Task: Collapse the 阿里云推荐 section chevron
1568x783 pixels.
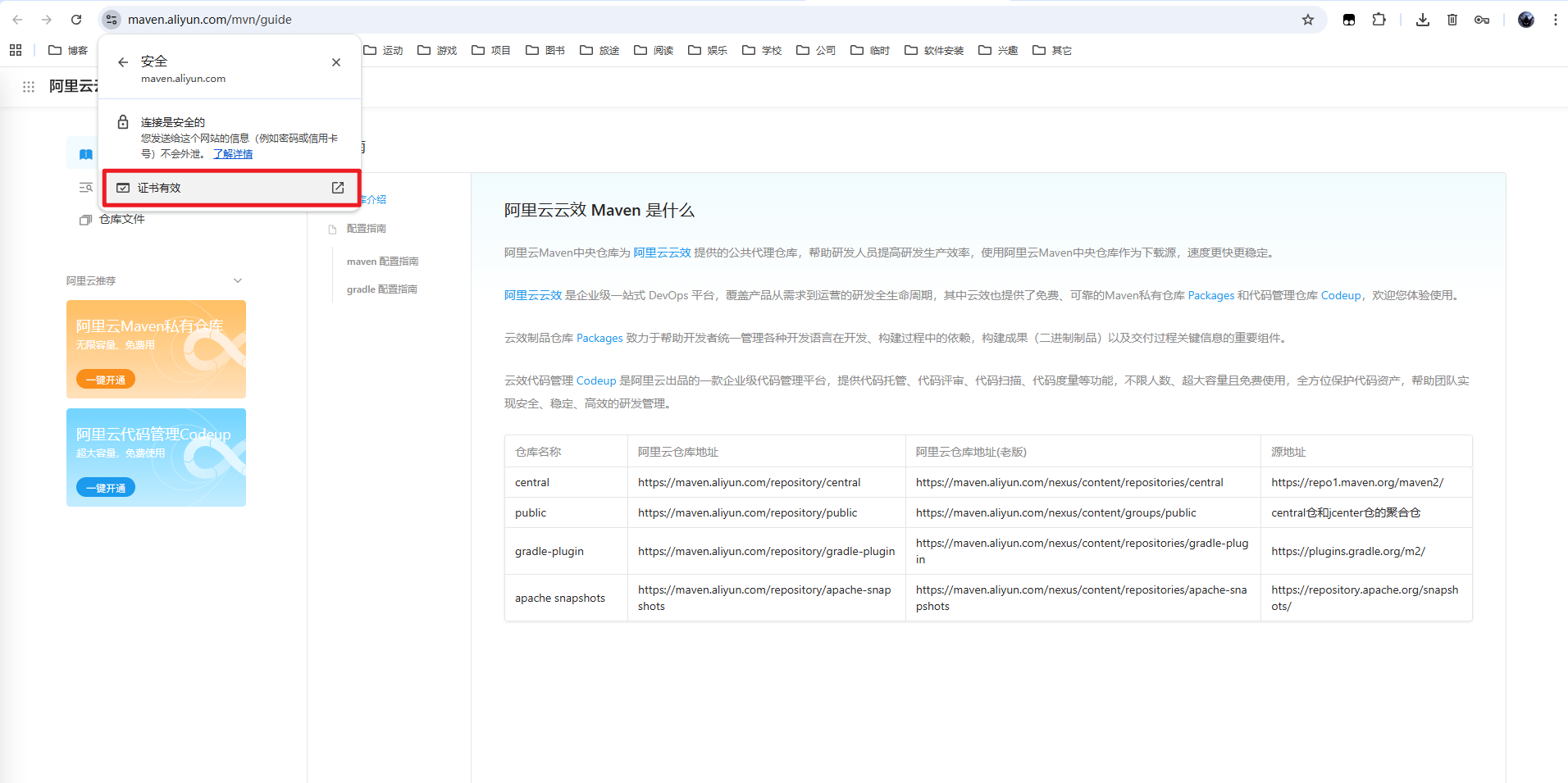Action: point(238,280)
